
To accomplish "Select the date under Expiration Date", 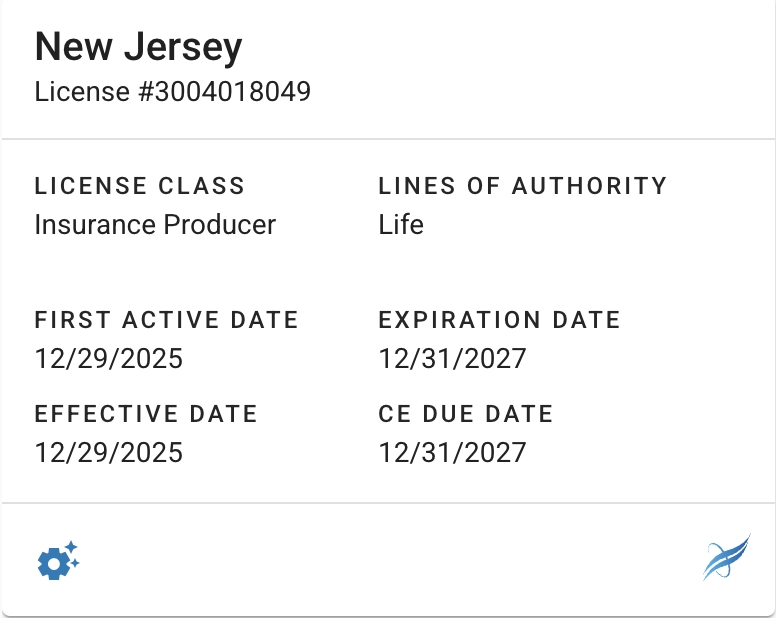I will [x=452, y=358].
